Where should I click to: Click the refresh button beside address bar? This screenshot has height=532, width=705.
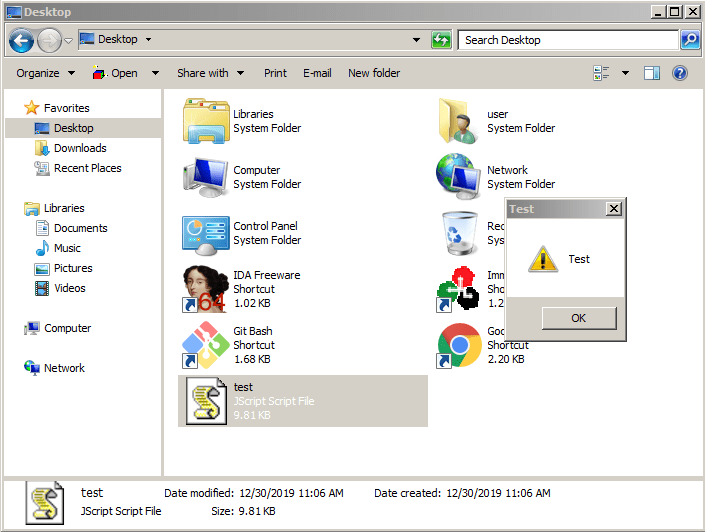coord(441,40)
